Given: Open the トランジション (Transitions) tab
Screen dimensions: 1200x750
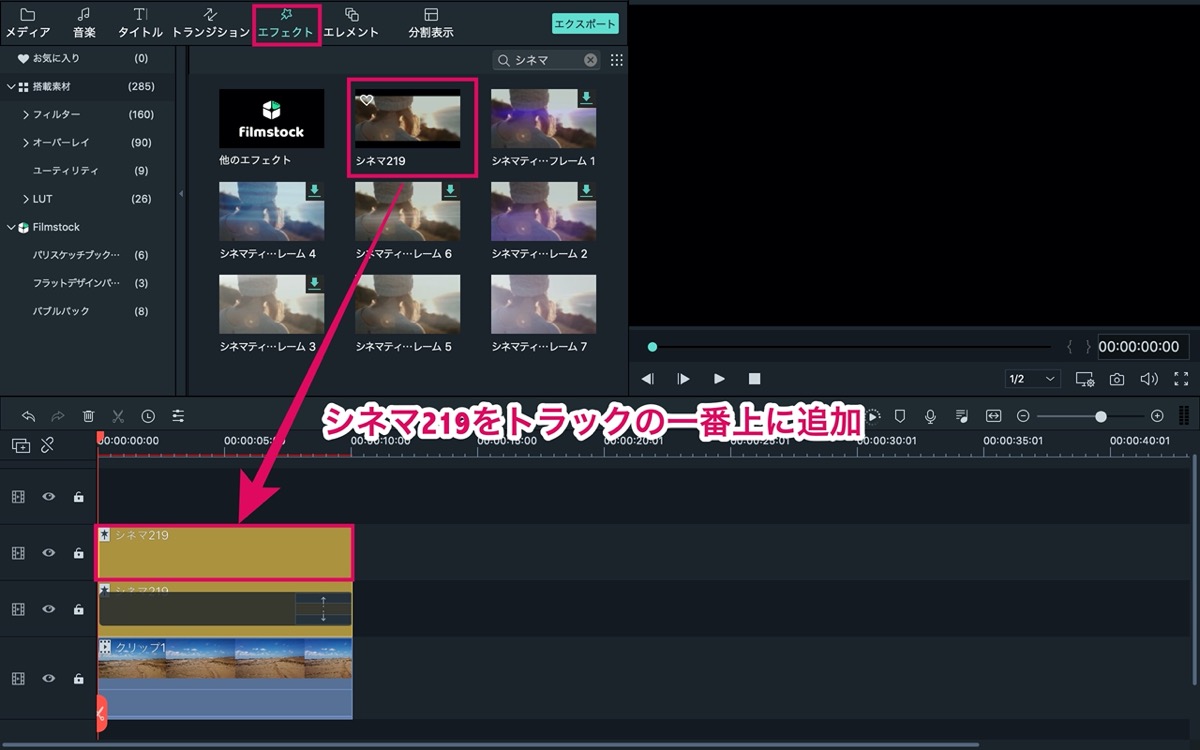Looking at the screenshot, I should (210, 23).
